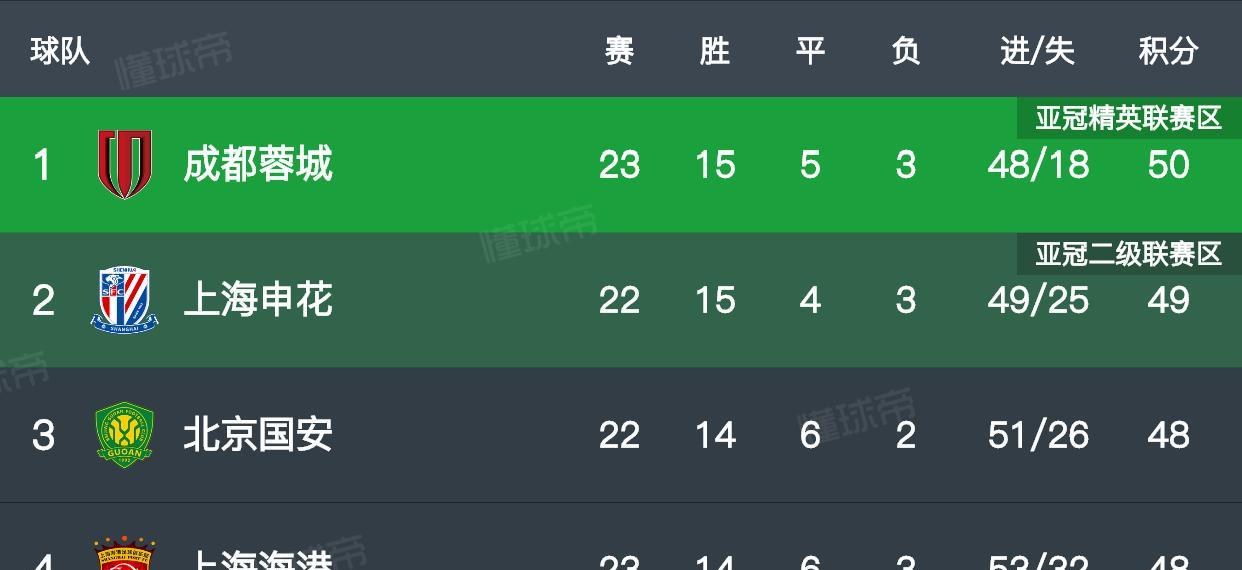The width and height of the screenshot is (1242, 570).
Task: Open 上海申花 team name
Action: point(258,300)
